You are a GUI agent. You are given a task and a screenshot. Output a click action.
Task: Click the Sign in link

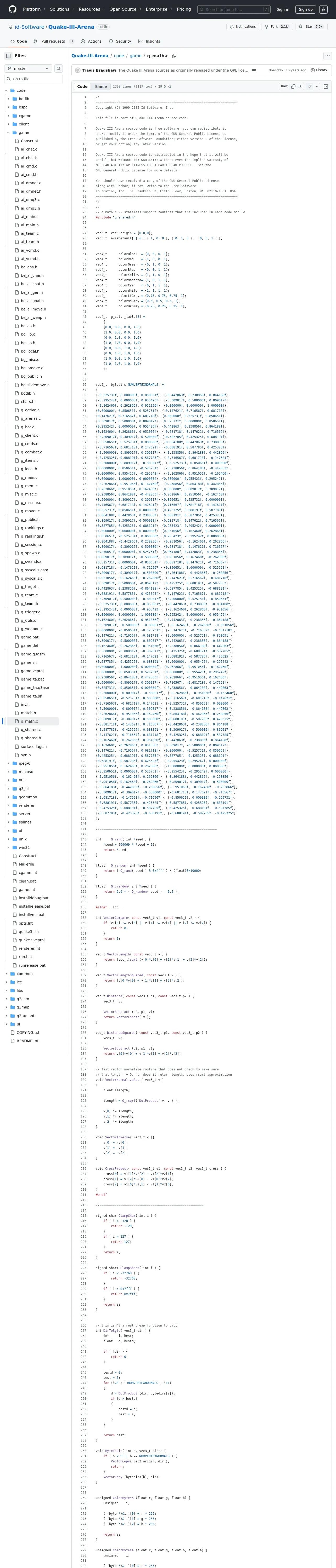283,9
